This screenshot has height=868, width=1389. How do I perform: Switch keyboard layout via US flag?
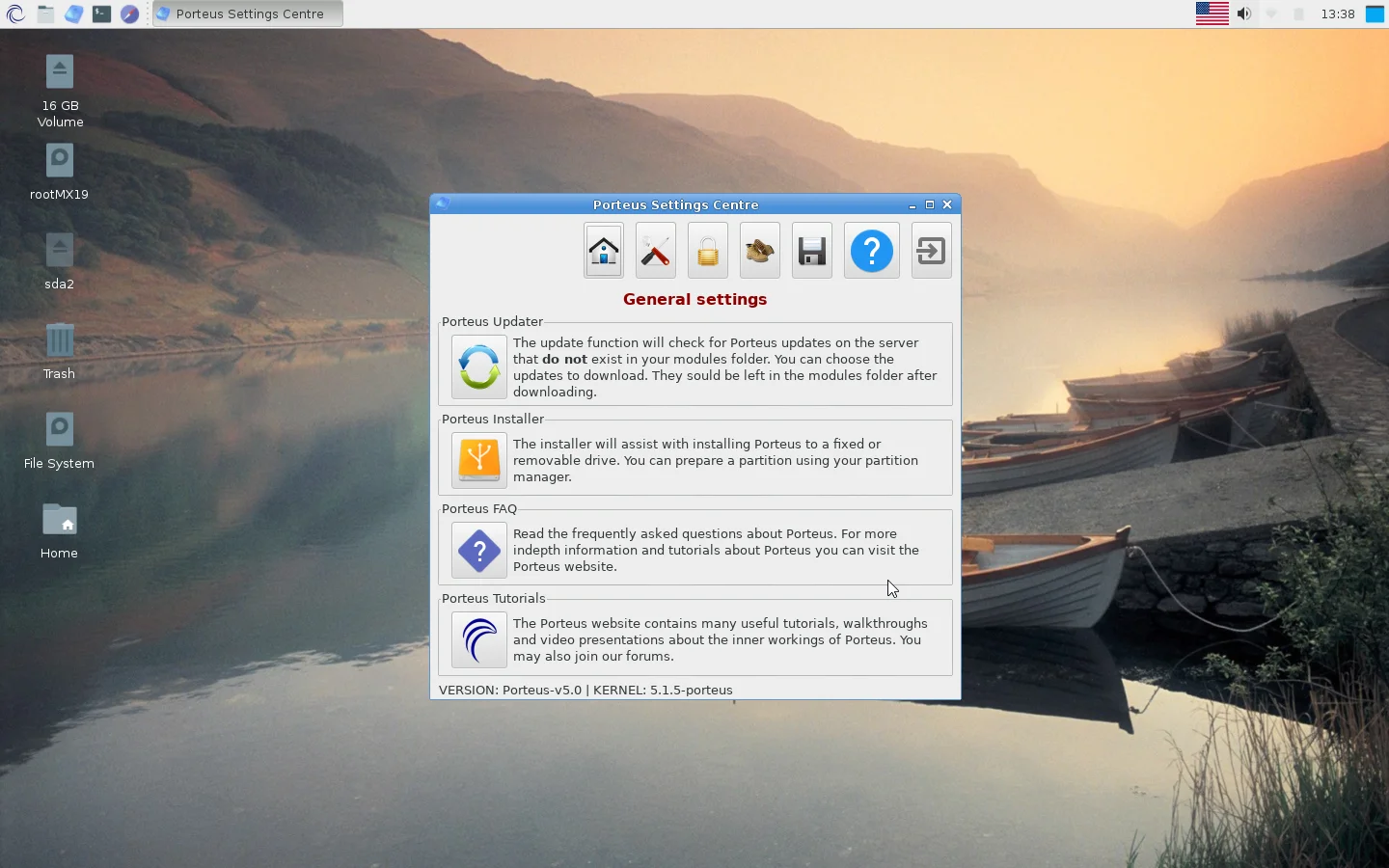(1211, 14)
